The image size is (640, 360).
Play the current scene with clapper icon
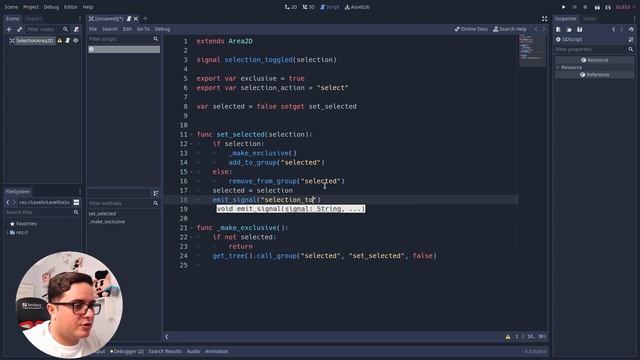(x=597, y=7)
